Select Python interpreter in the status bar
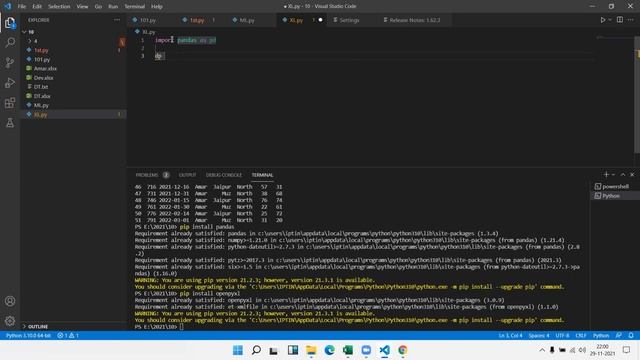 (x=28, y=336)
